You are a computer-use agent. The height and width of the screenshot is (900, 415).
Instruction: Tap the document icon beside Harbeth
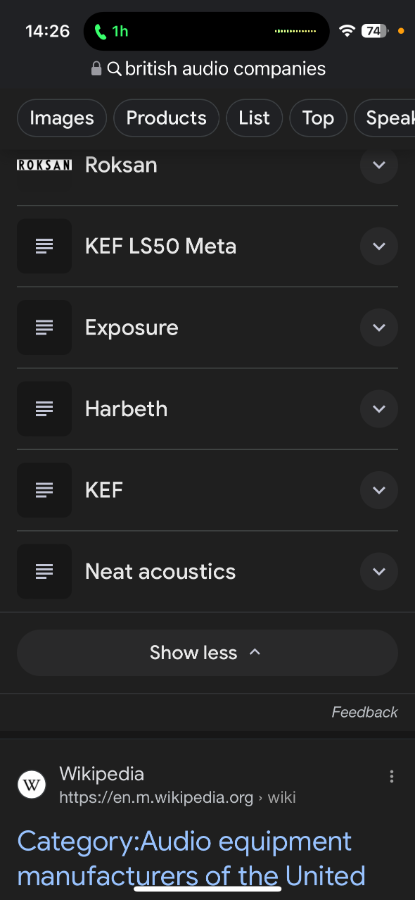pyautogui.click(x=44, y=409)
